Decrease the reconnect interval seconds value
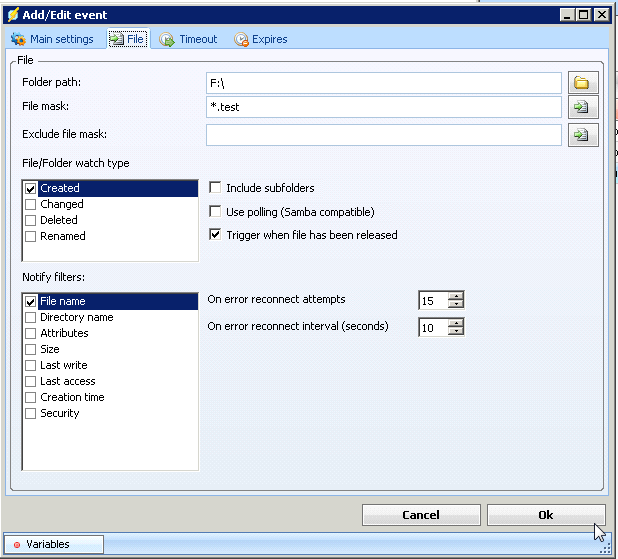 [456, 331]
